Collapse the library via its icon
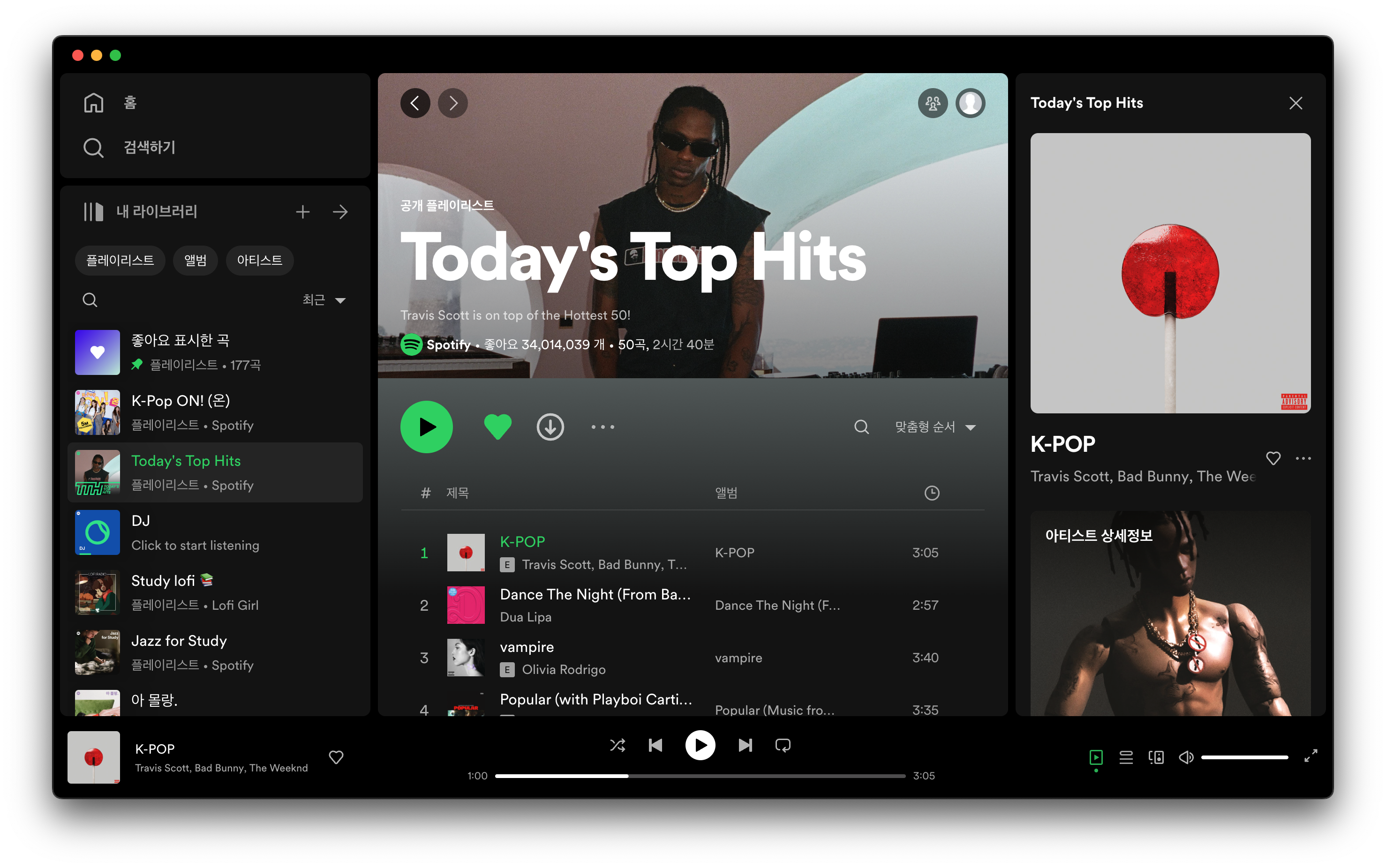 (x=93, y=212)
